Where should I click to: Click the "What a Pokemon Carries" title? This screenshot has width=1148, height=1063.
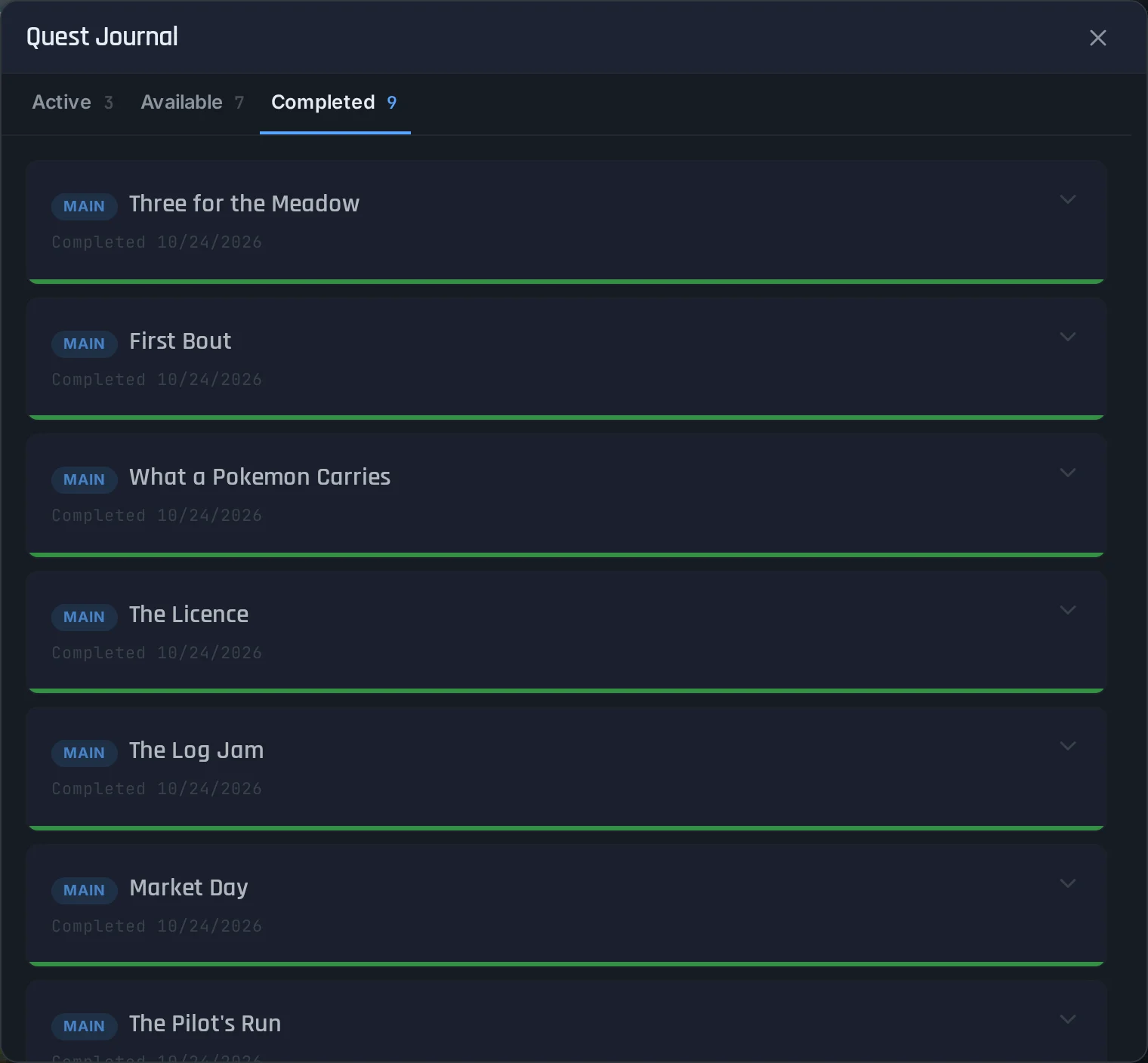[x=260, y=477]
